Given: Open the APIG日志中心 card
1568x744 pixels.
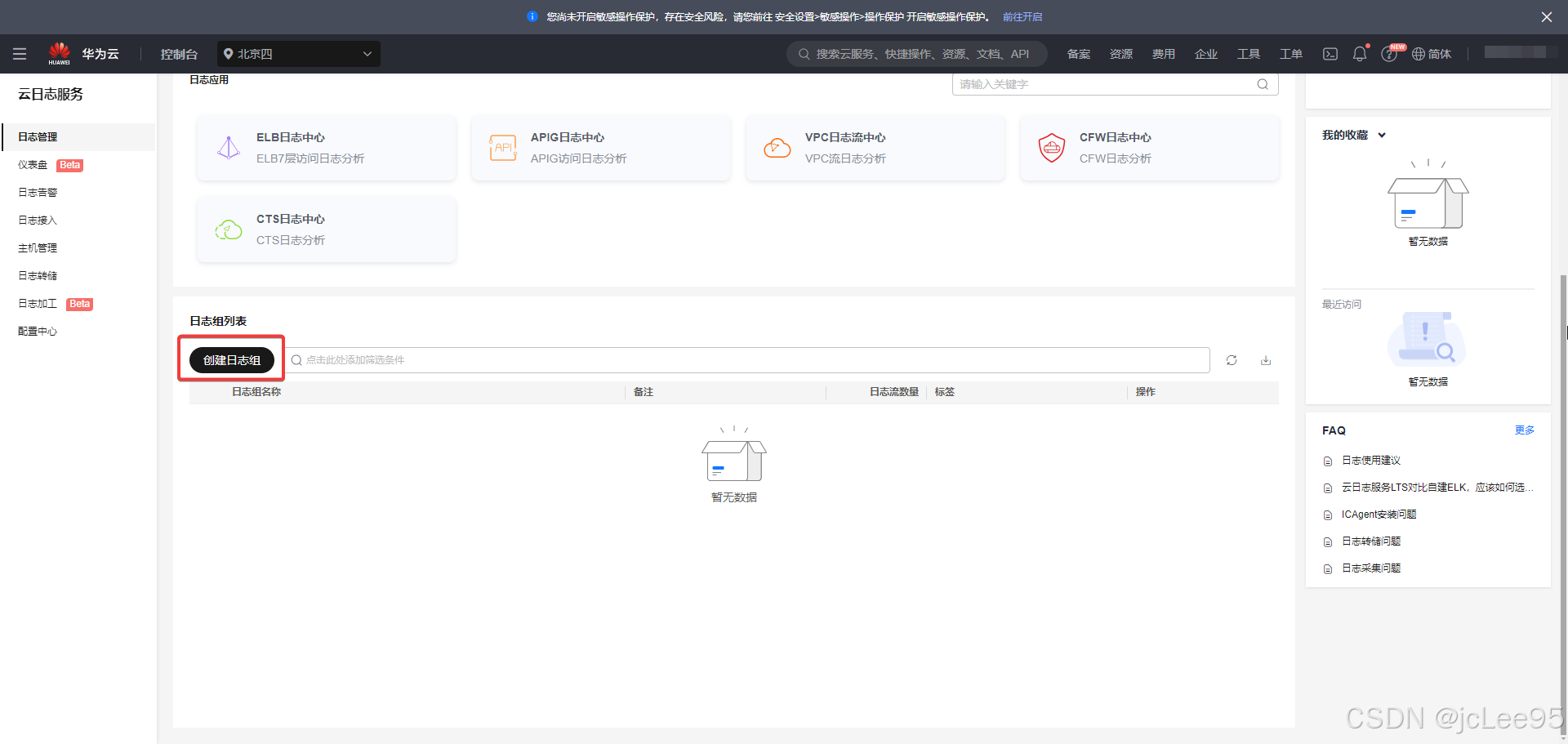Looking at the screenshot, I should tap(601, 148).
